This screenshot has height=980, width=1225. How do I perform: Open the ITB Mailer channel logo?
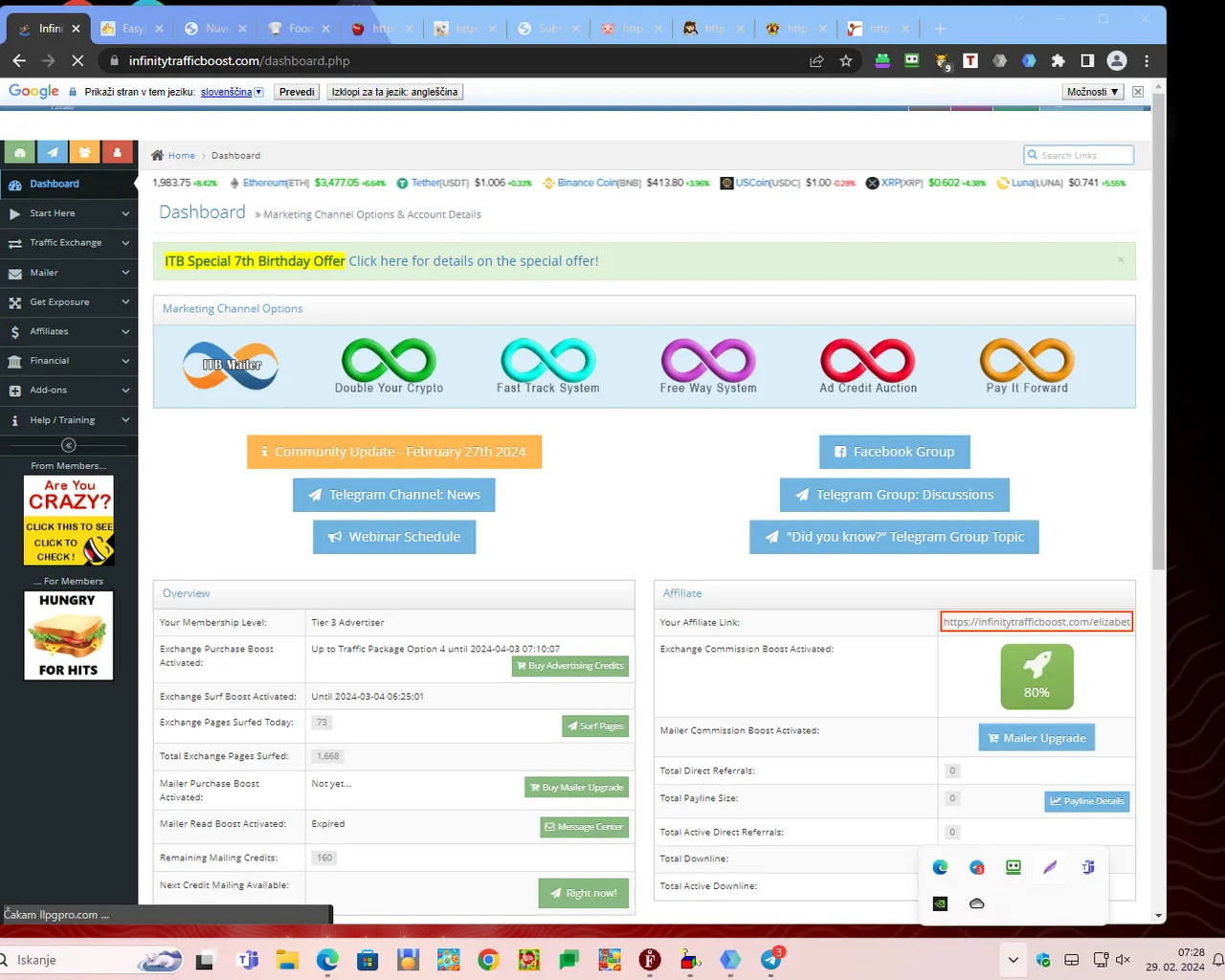click(x=231, y=366)
